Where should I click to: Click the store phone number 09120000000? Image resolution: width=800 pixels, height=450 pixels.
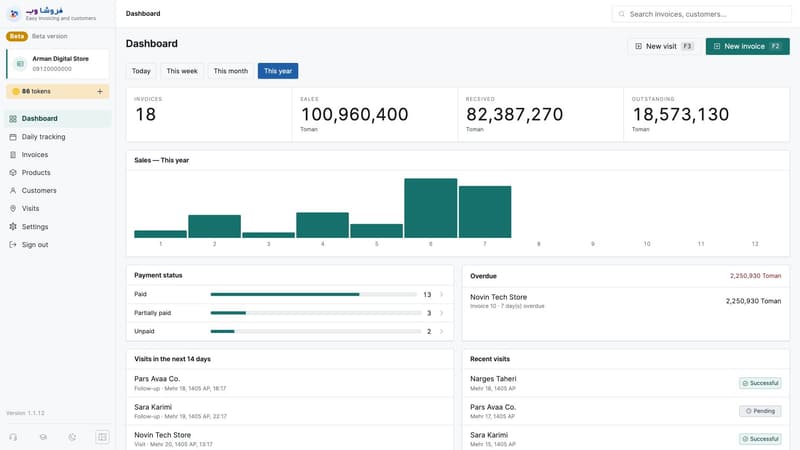coord(52,69)
